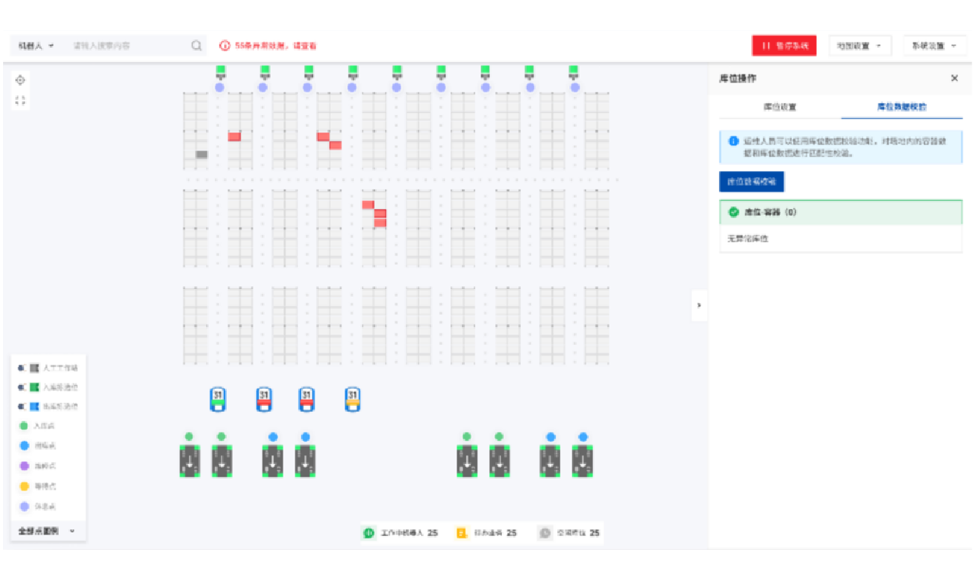Toggle the 出库传送位 legend visibility

click(22, 404)
